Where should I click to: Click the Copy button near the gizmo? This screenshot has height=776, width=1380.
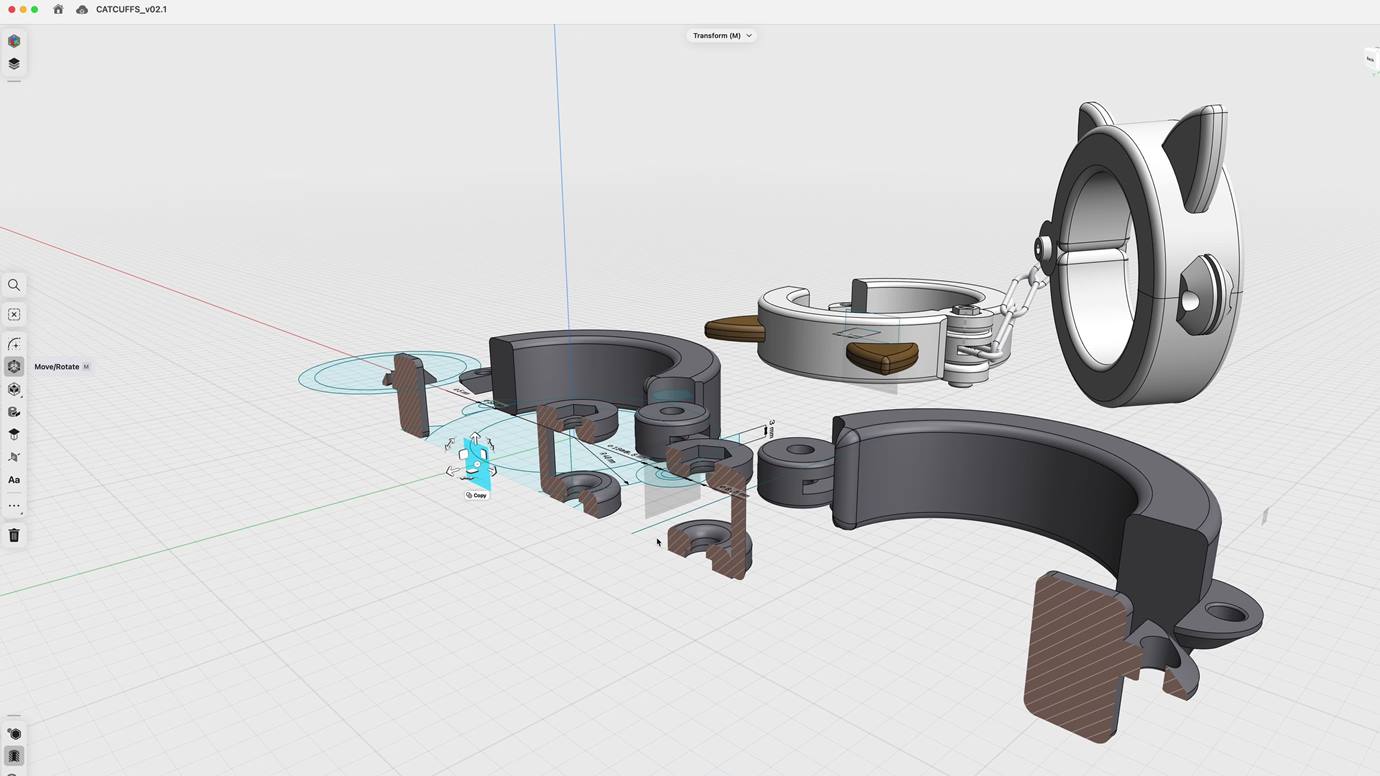coord(477,495)
